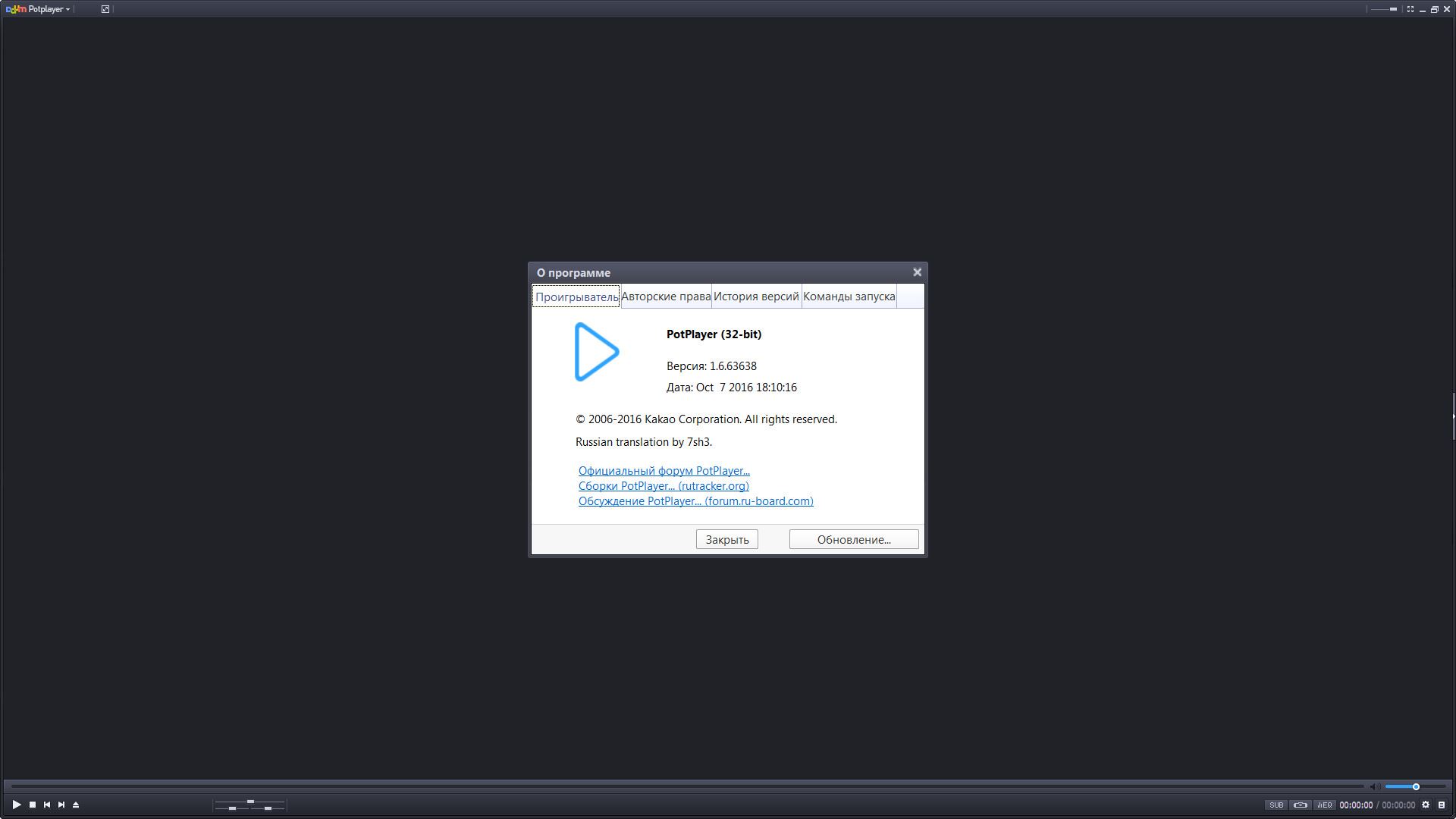Open the История версий tab
Screen dimensions: 1456x819
pyautogui.click(x=756, y=297)
